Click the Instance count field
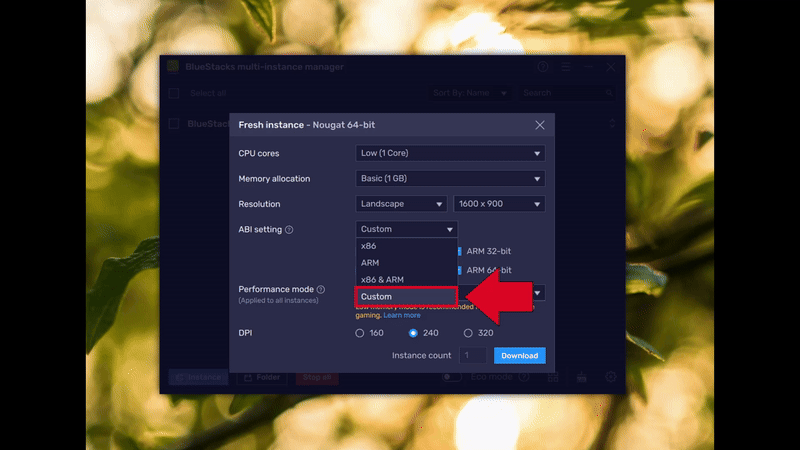The height and width of the screenshot is (450, 800). tap(472, 356)
